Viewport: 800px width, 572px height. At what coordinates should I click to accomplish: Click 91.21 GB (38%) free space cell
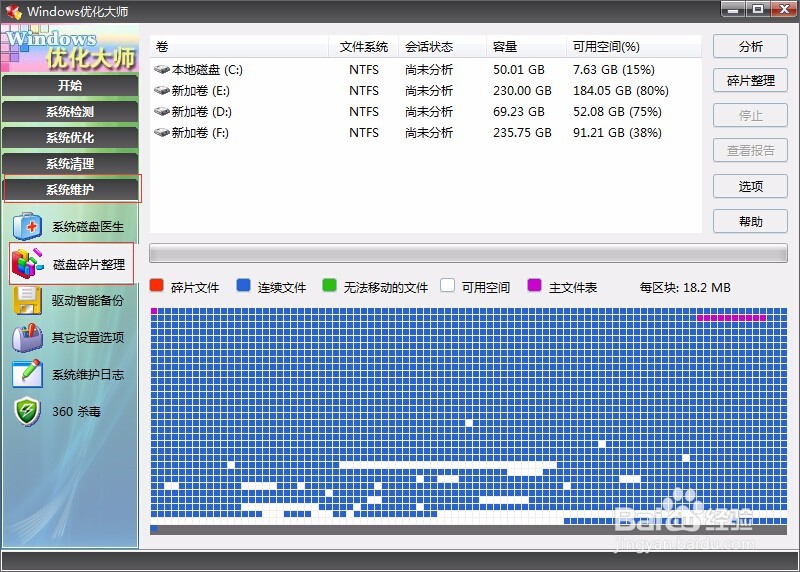point(617,133)
